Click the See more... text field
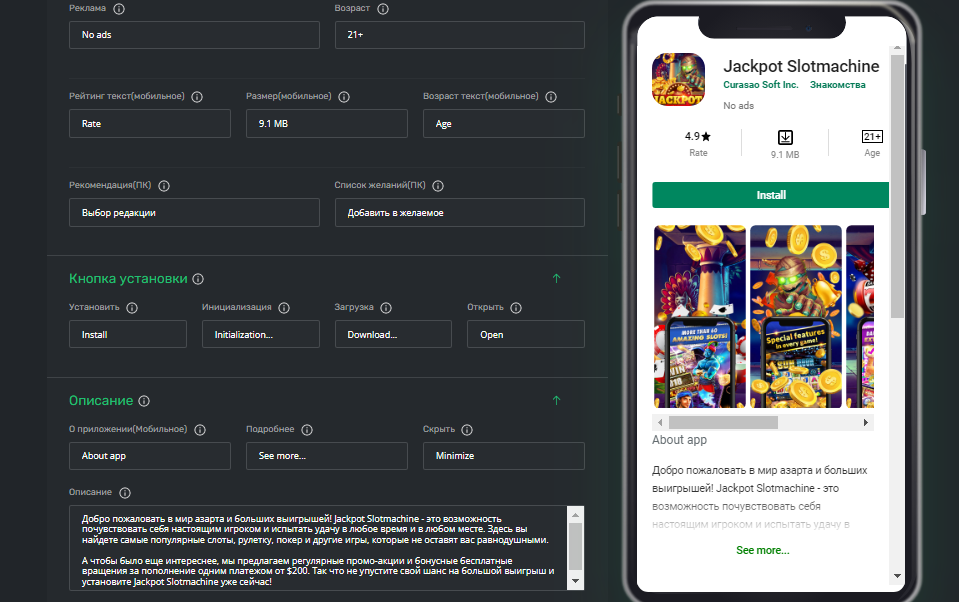 [327, 456]
